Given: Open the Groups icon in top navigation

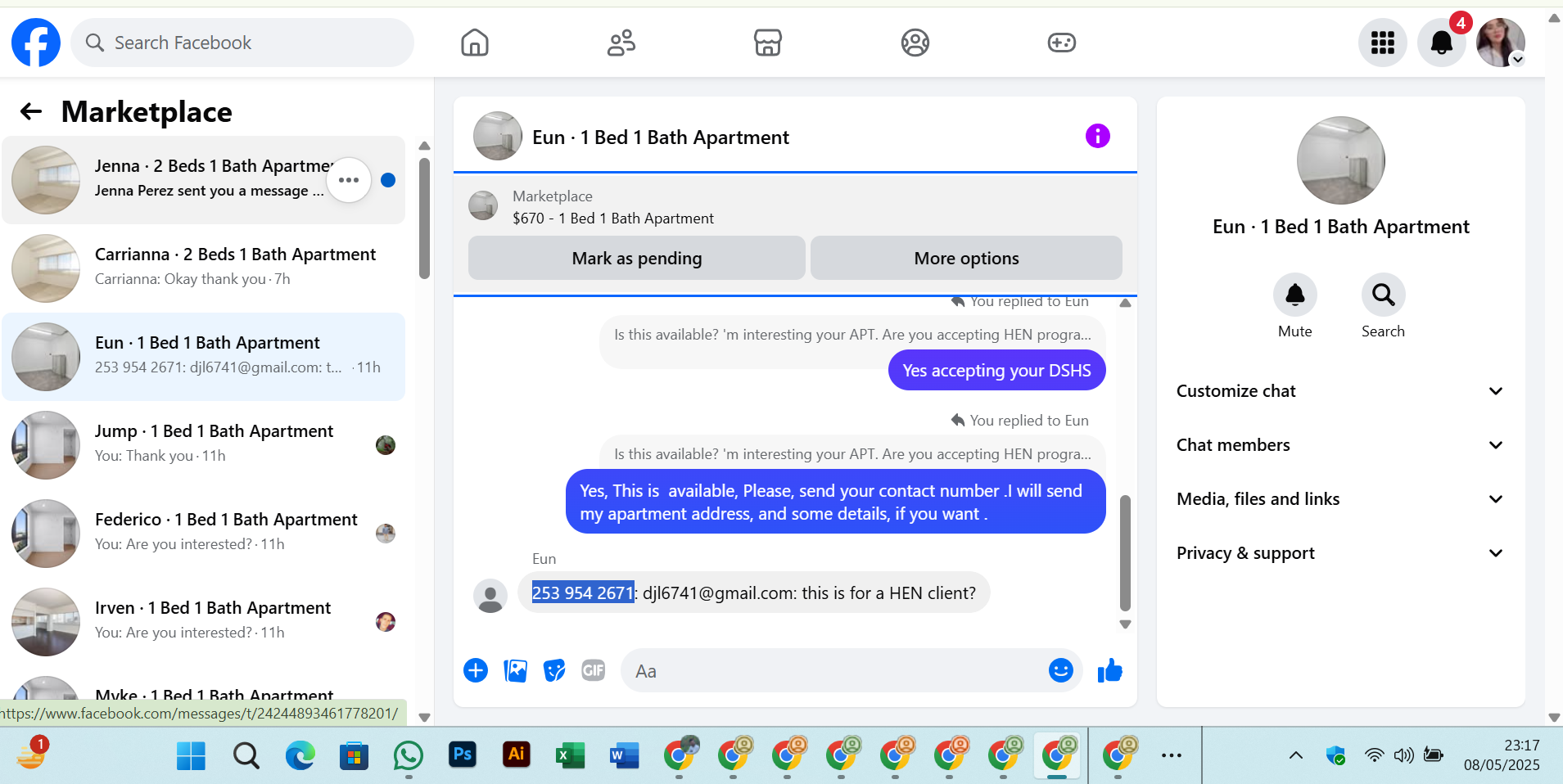Looking at the screenshot, I should pos(915,43).
